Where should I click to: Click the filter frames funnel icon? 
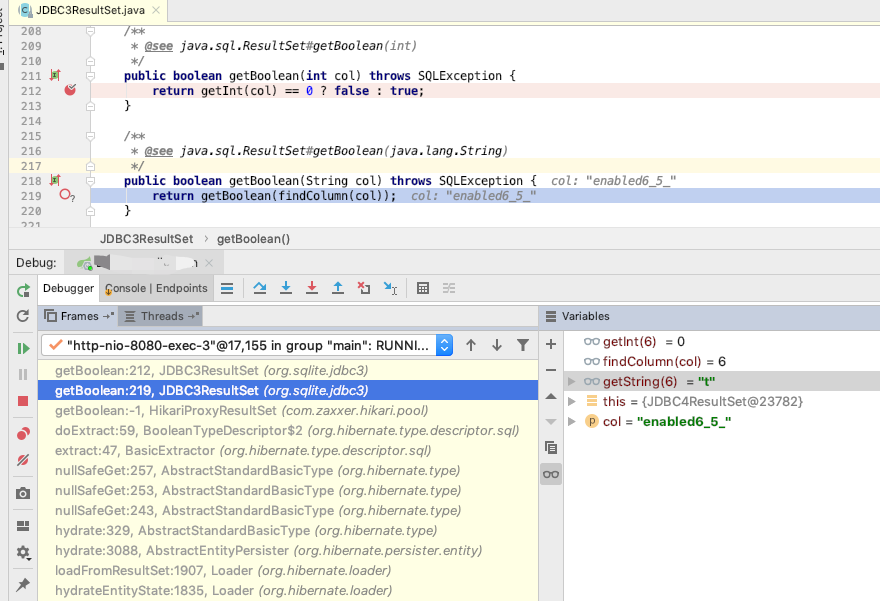522,345
